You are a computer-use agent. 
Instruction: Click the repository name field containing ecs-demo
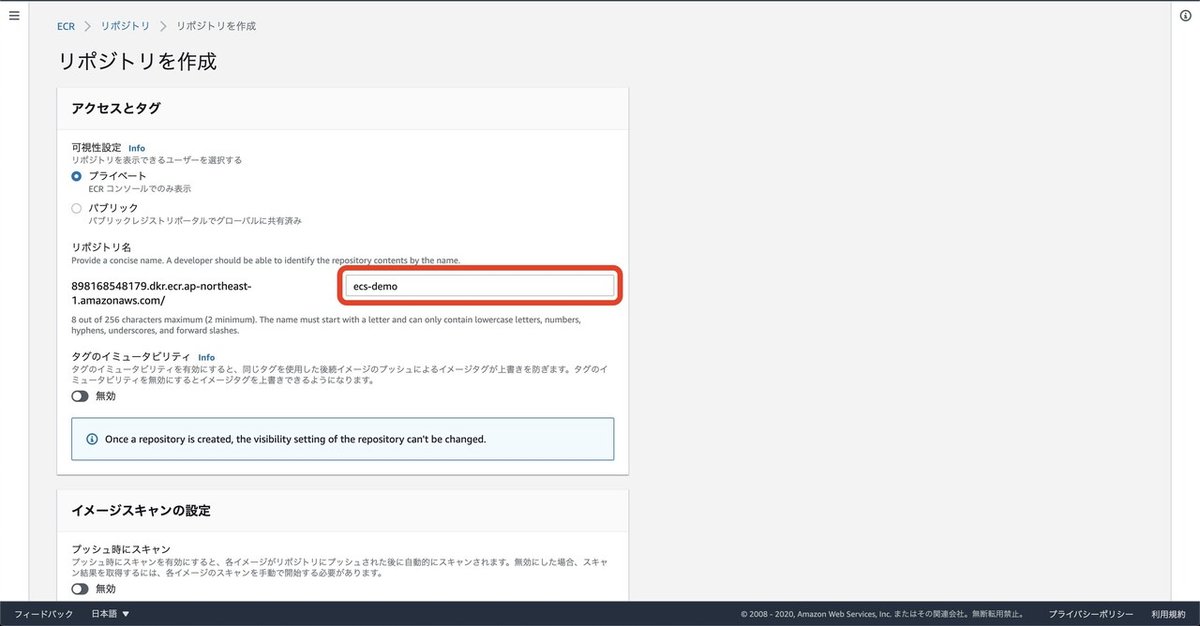479,286
